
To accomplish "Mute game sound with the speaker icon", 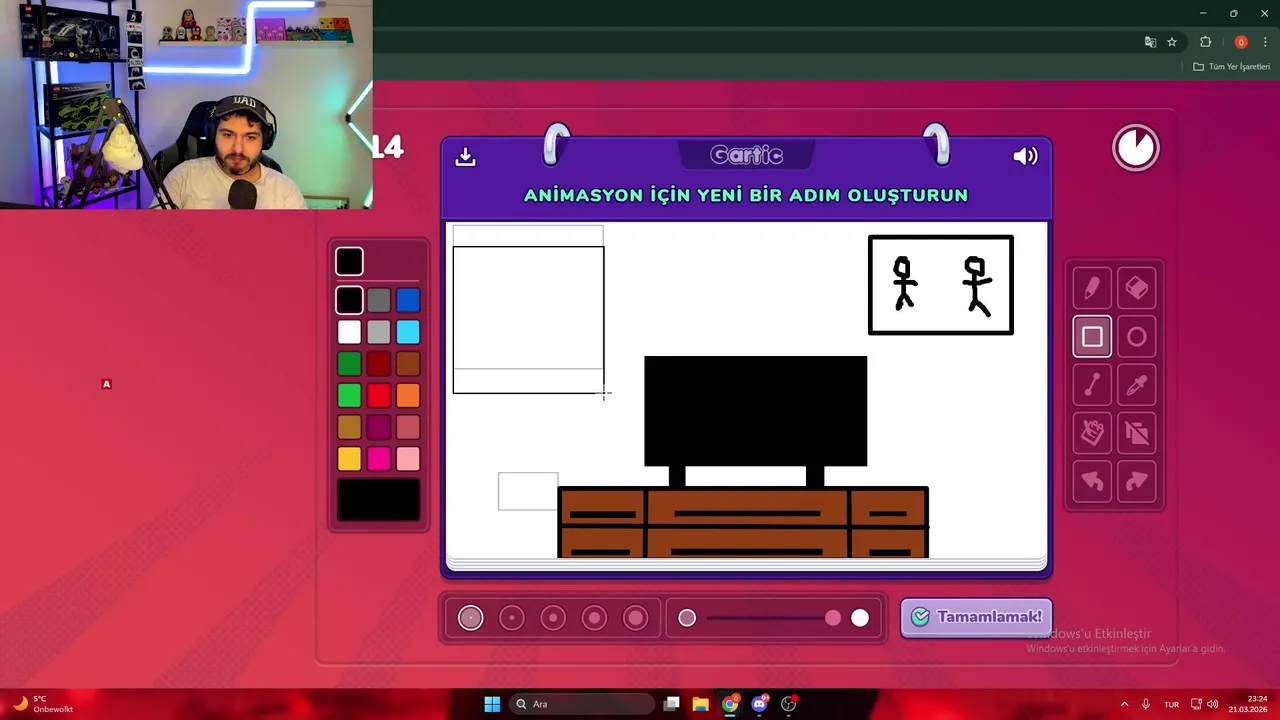I will tap(1025, 157).
